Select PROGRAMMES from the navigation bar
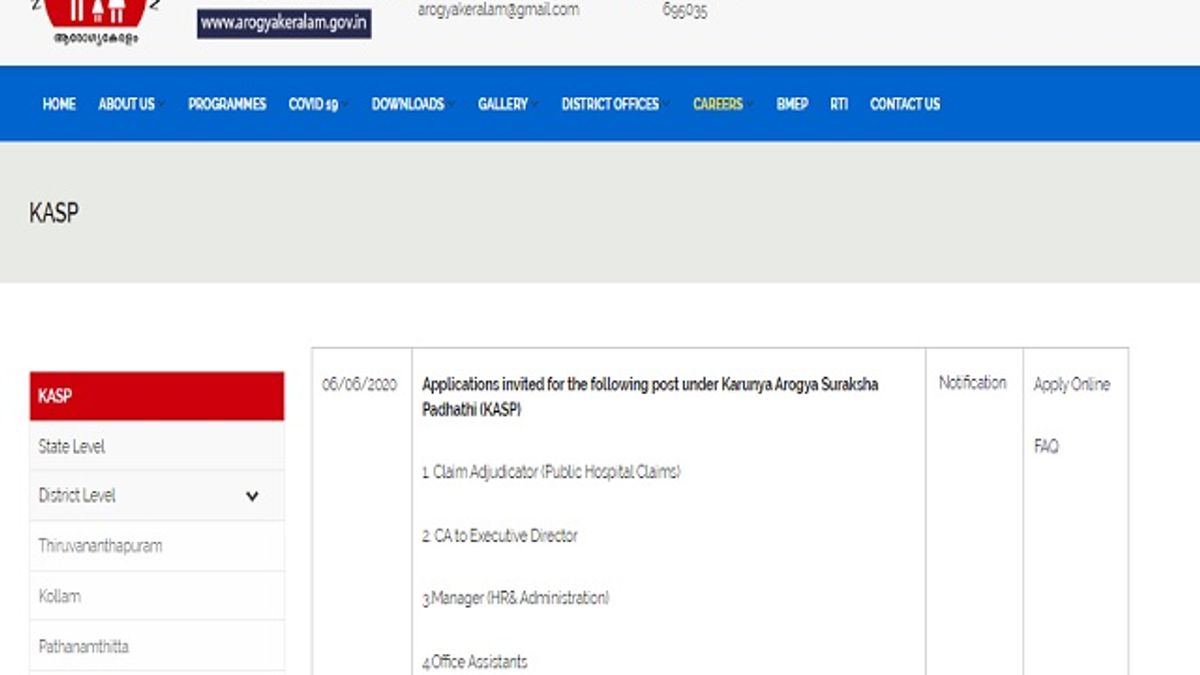This screenshot has width=1200, height=675. [227, 103]
